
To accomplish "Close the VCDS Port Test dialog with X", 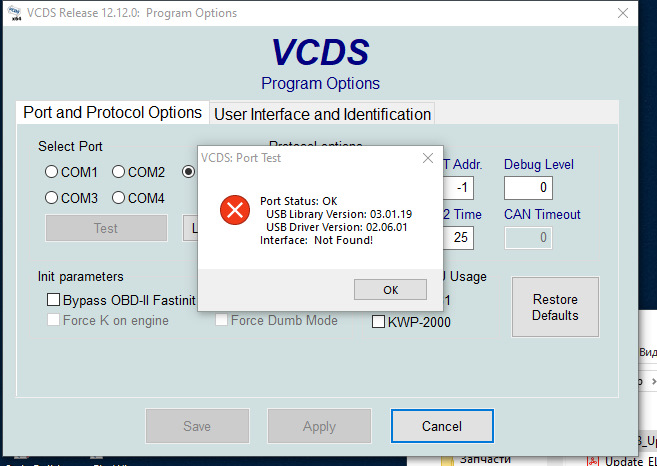I will point(428,158).
